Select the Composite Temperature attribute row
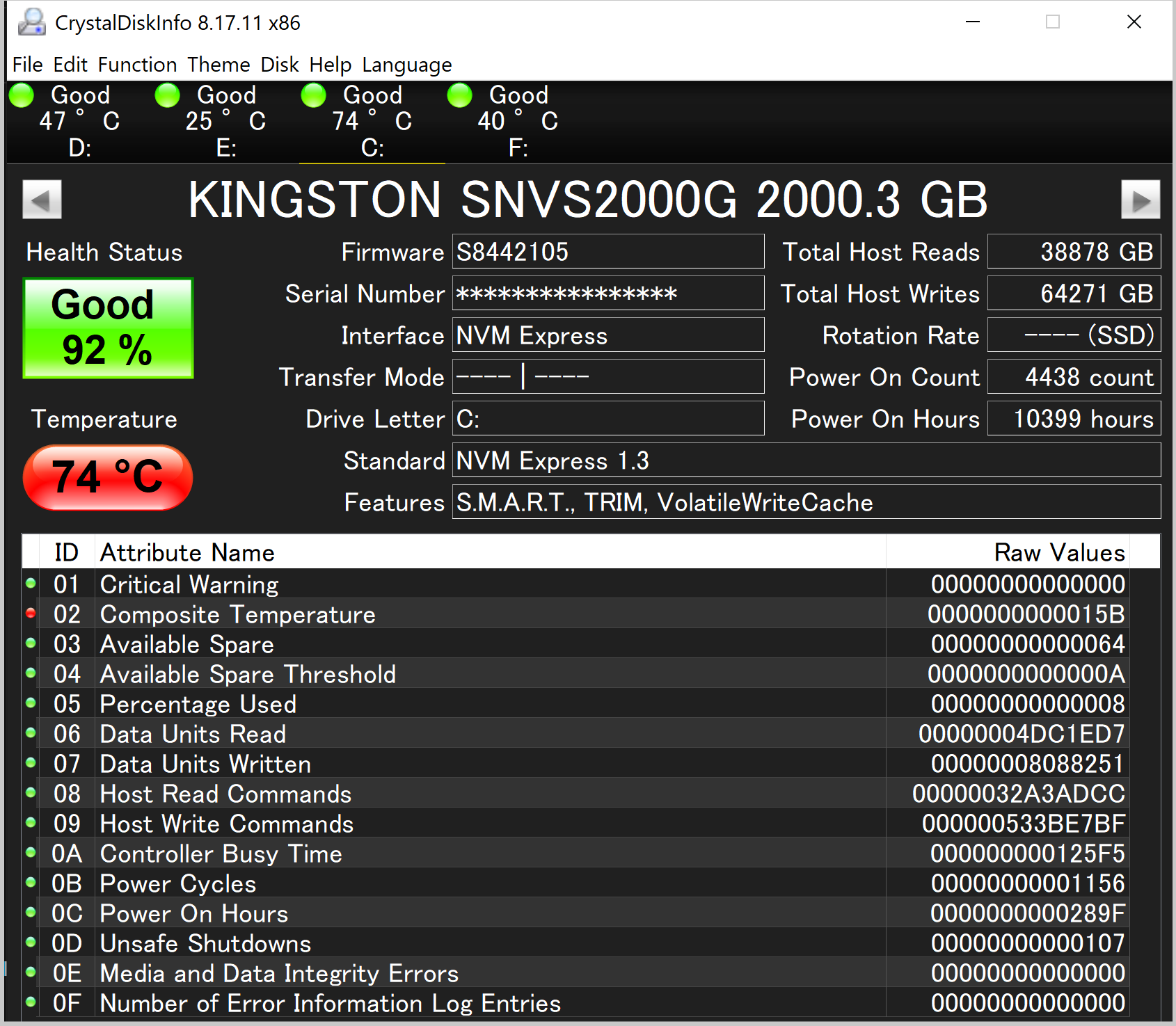This screenshot has width=1176, height=1026. (576, 614)
